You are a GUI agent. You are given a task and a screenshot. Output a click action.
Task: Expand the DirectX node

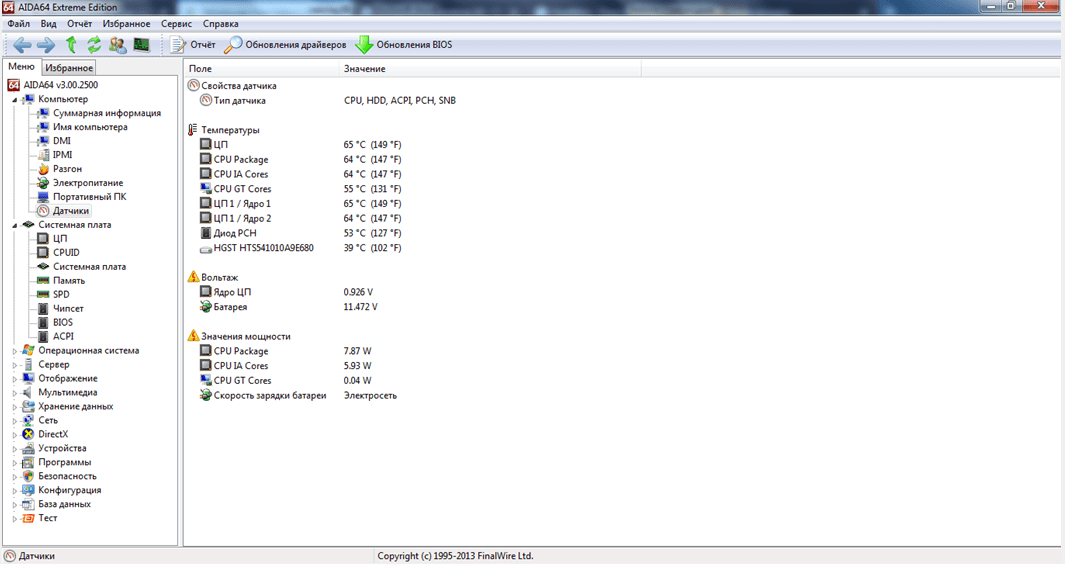tap(14, 434)
